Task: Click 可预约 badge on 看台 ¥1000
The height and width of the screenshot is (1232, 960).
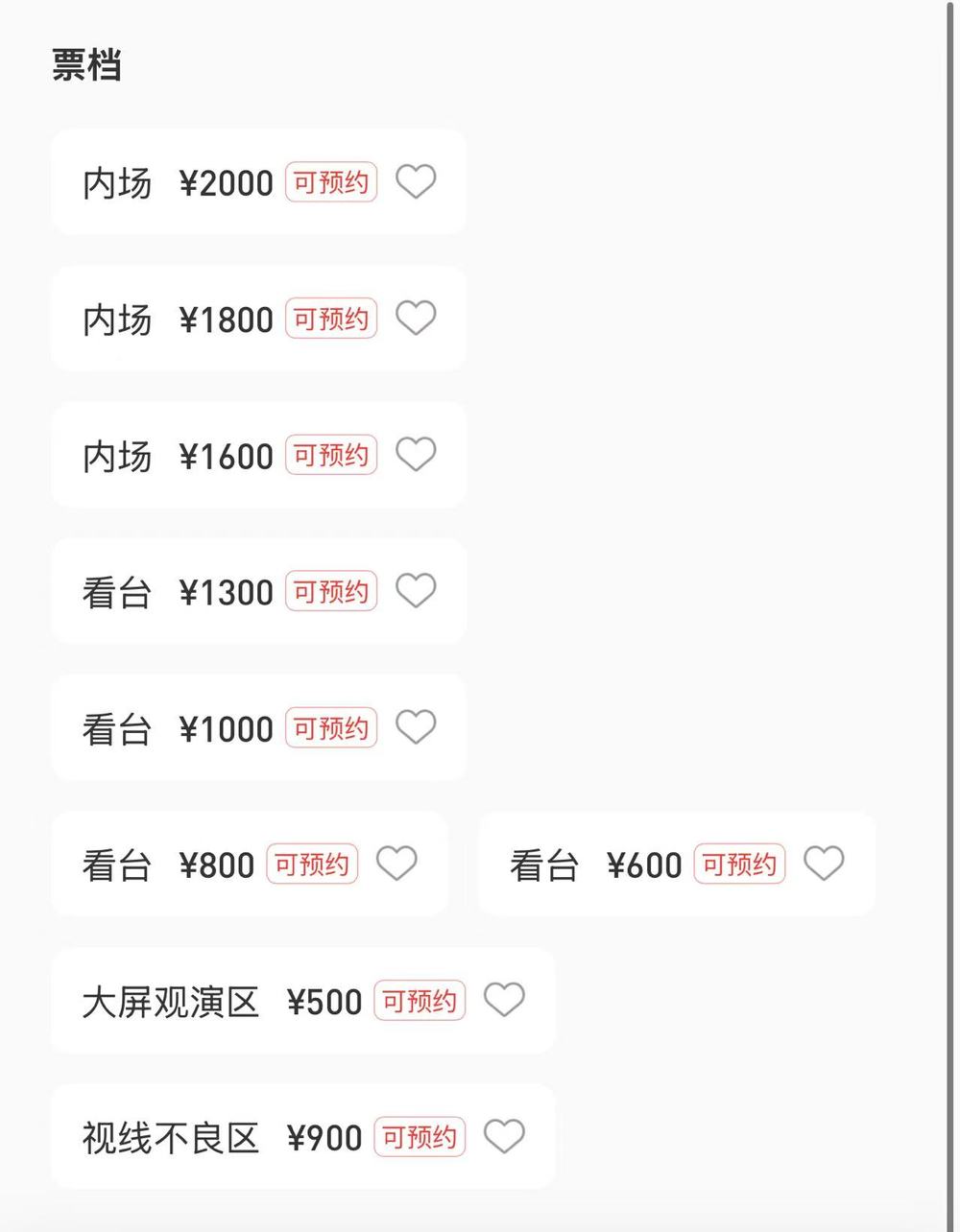Action: pyautogui.click(x=331, y=727)
